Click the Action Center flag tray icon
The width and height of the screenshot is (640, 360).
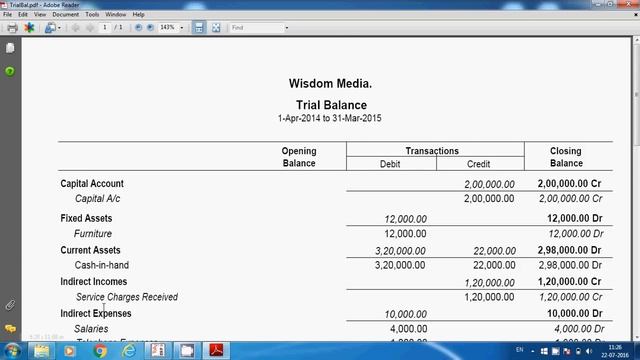point(567,351)
